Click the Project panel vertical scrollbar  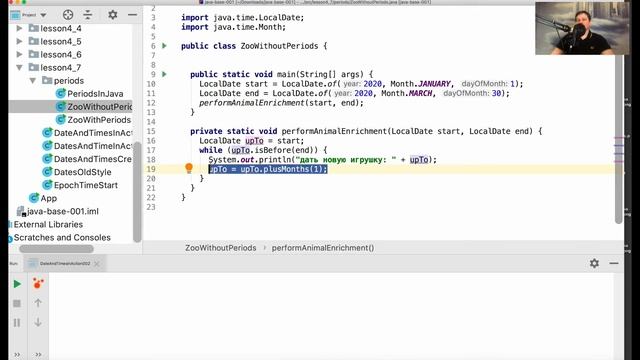pos(137,192)
